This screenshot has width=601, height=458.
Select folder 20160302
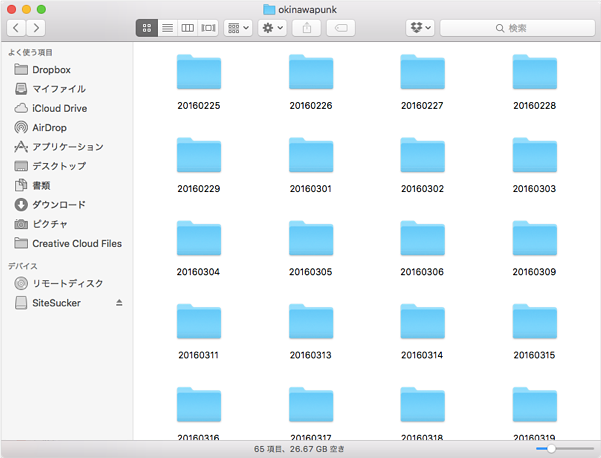click(x=422, y=166)
